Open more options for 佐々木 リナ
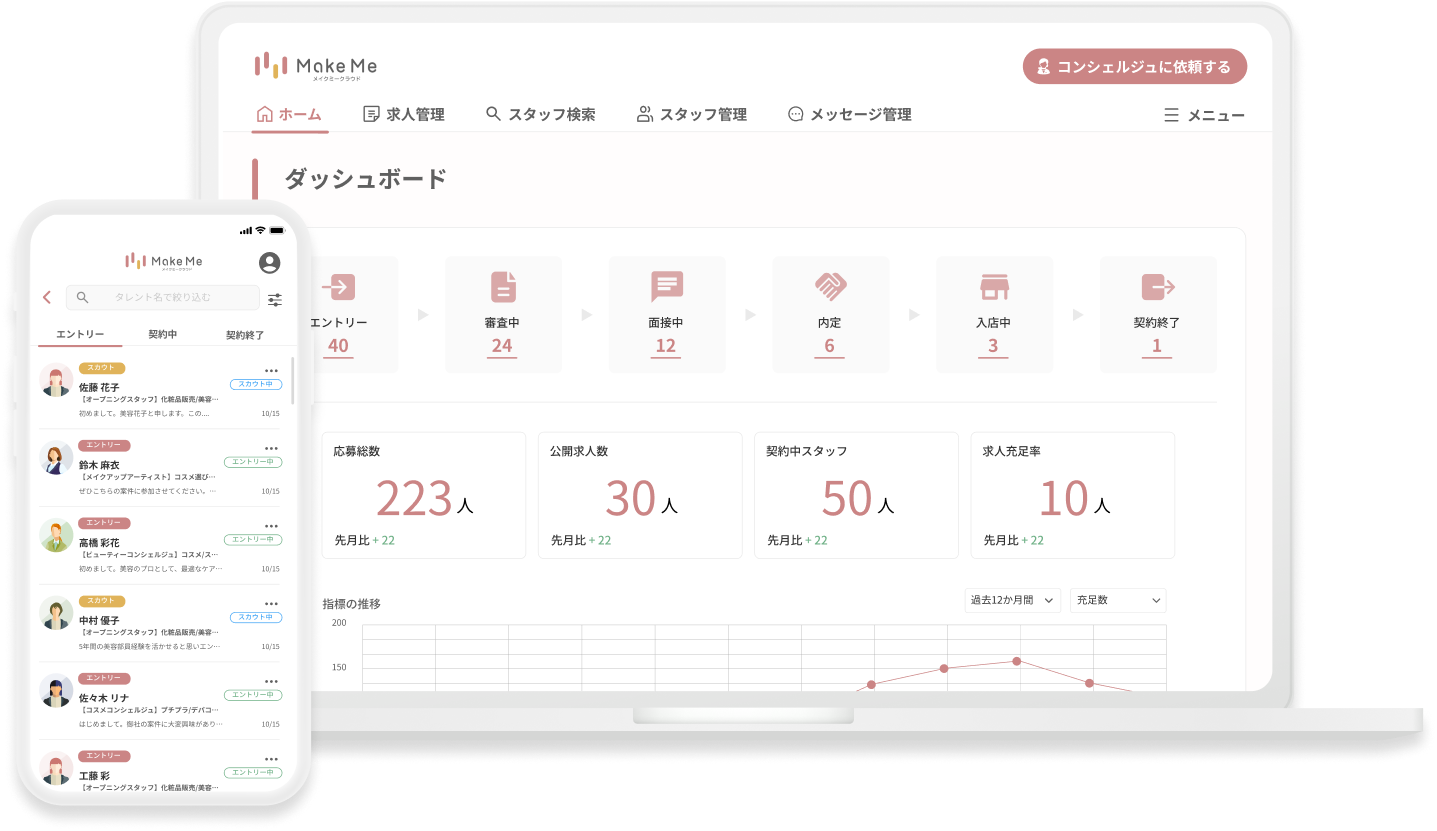The height and width of the screenshot is (831, 1437). 271,681
